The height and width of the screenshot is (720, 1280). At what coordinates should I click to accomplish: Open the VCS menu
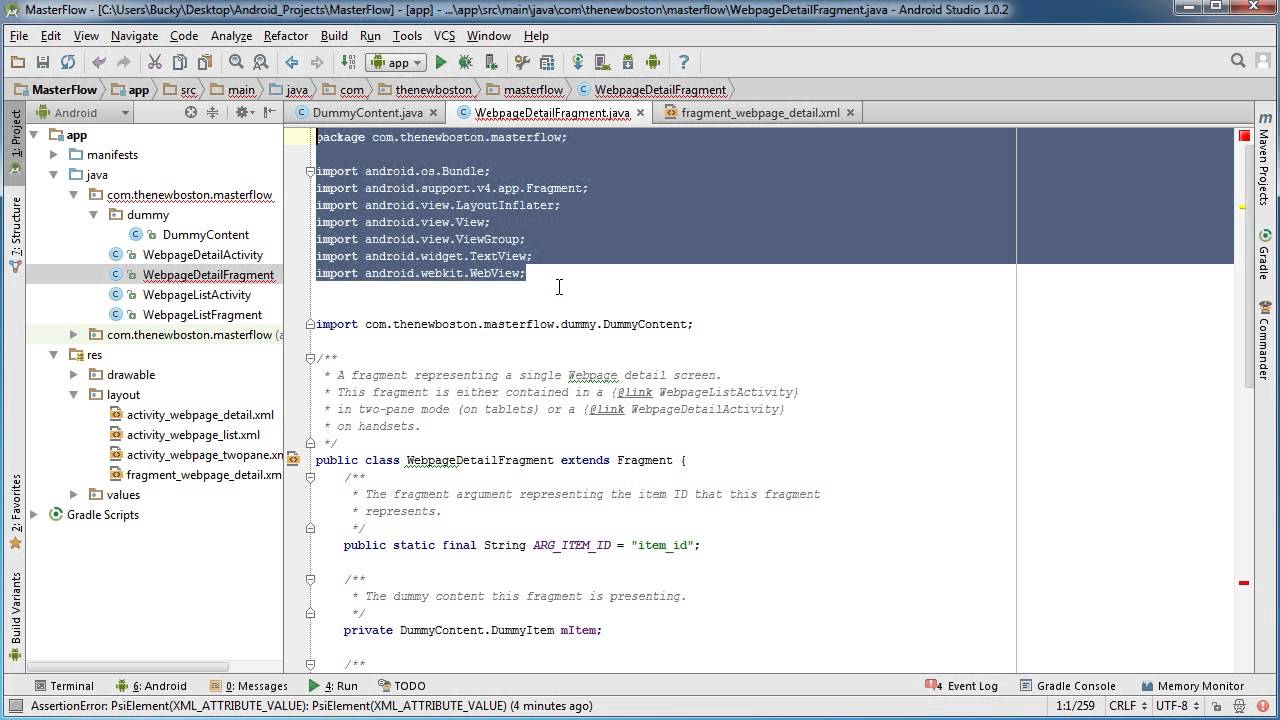(x=444, y=36)
